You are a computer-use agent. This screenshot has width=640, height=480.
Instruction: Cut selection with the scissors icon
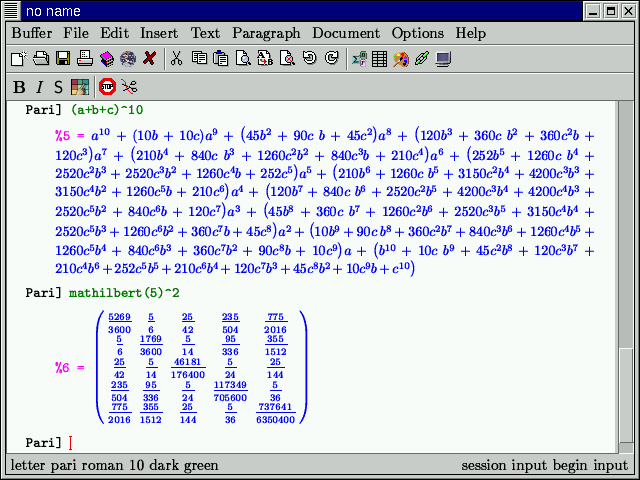point(176,59)
